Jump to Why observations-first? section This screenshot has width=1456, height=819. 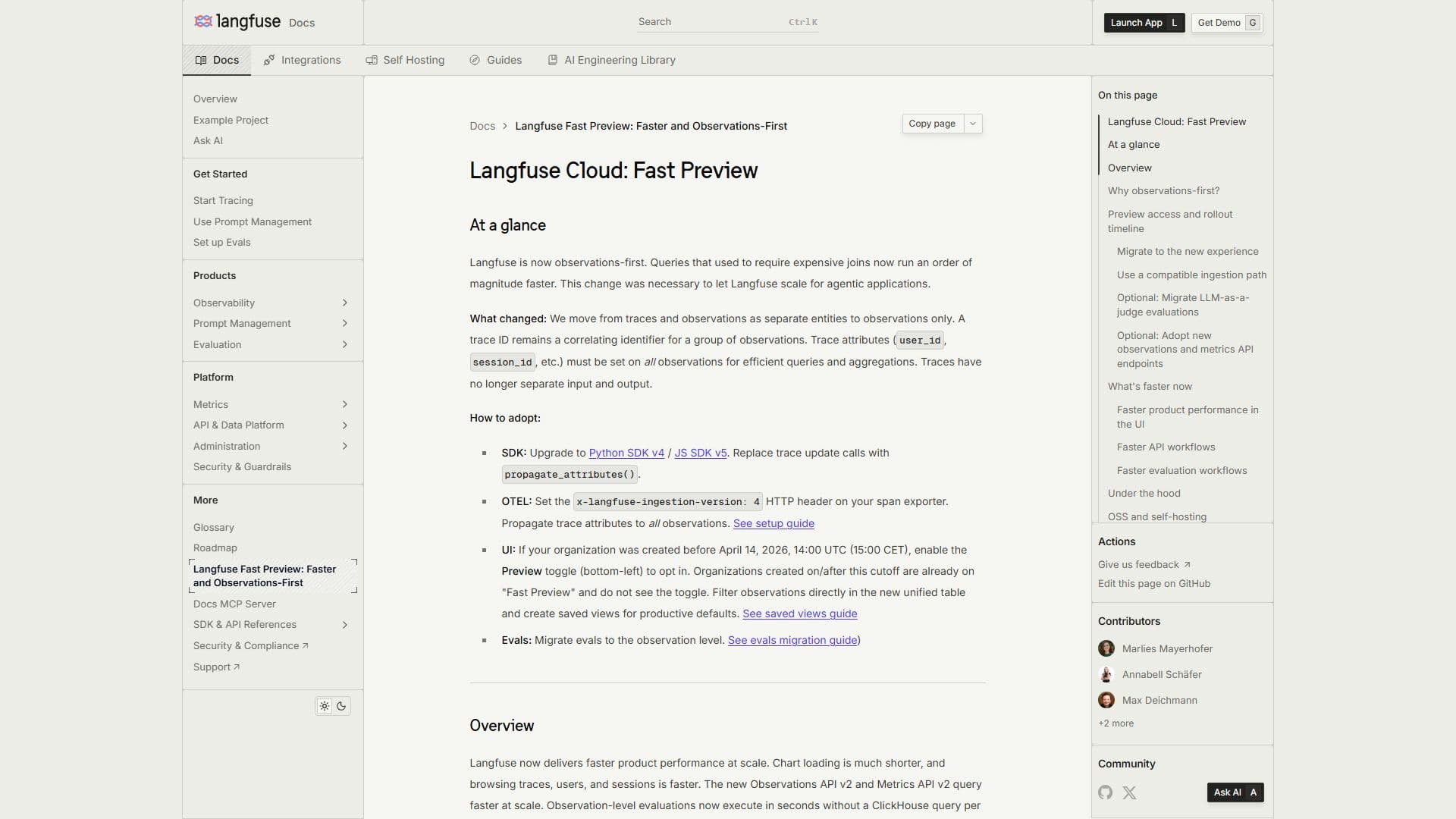(1163, 191)
